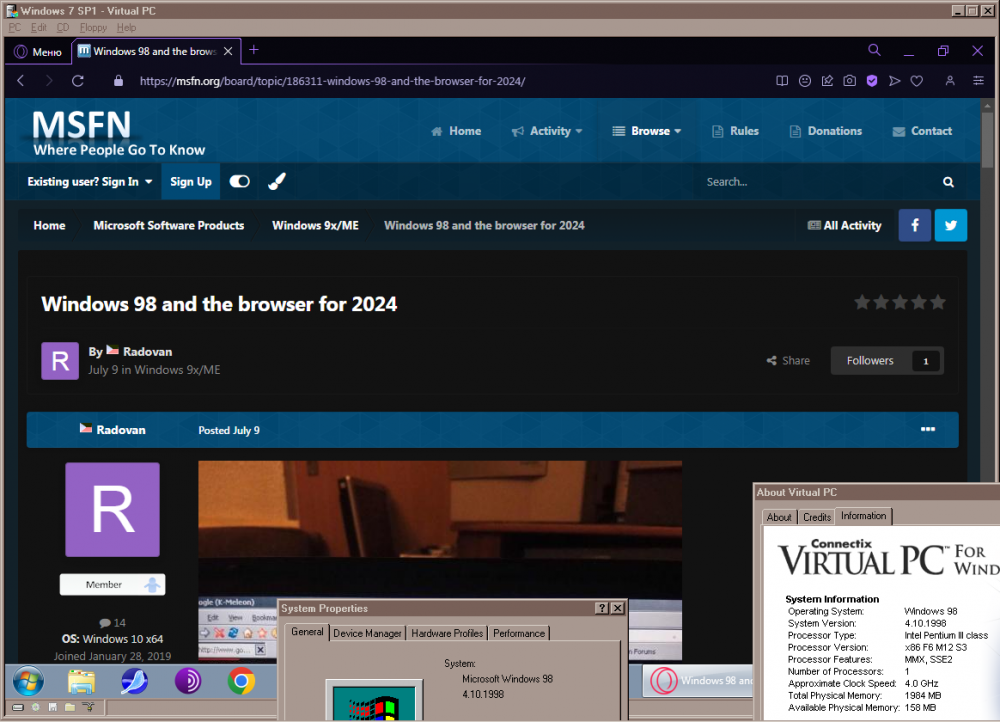Toggle the MSFN dark mode switch

[240, 182]
